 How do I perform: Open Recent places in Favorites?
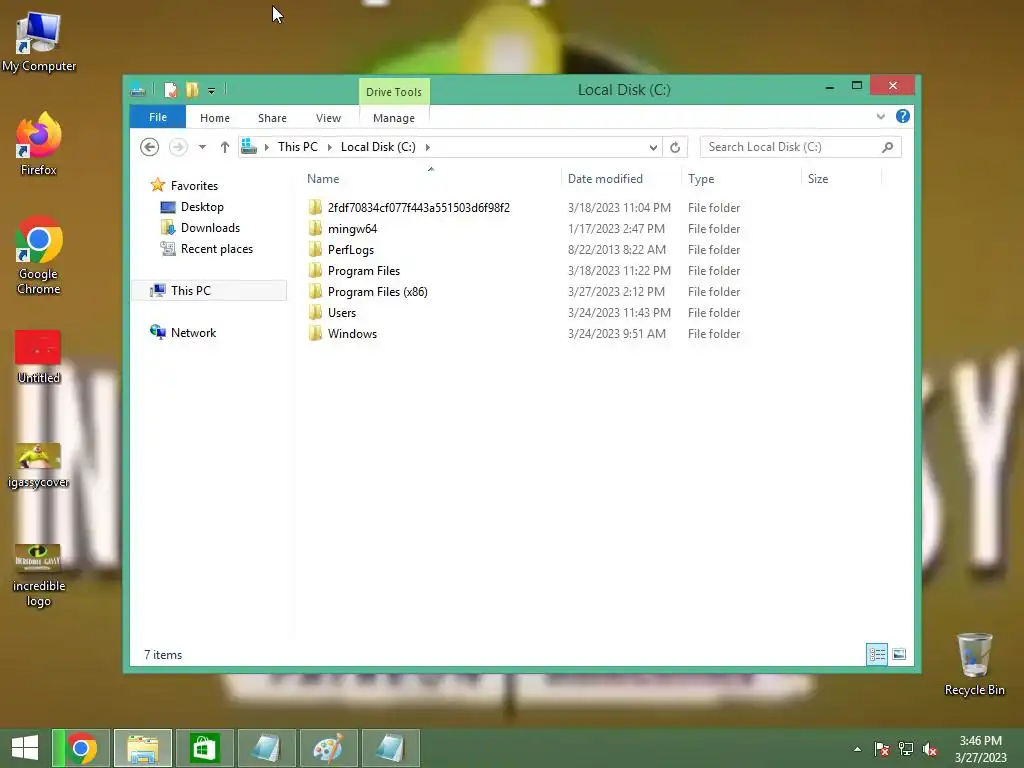pyautogui.click(x=206, y=249)
